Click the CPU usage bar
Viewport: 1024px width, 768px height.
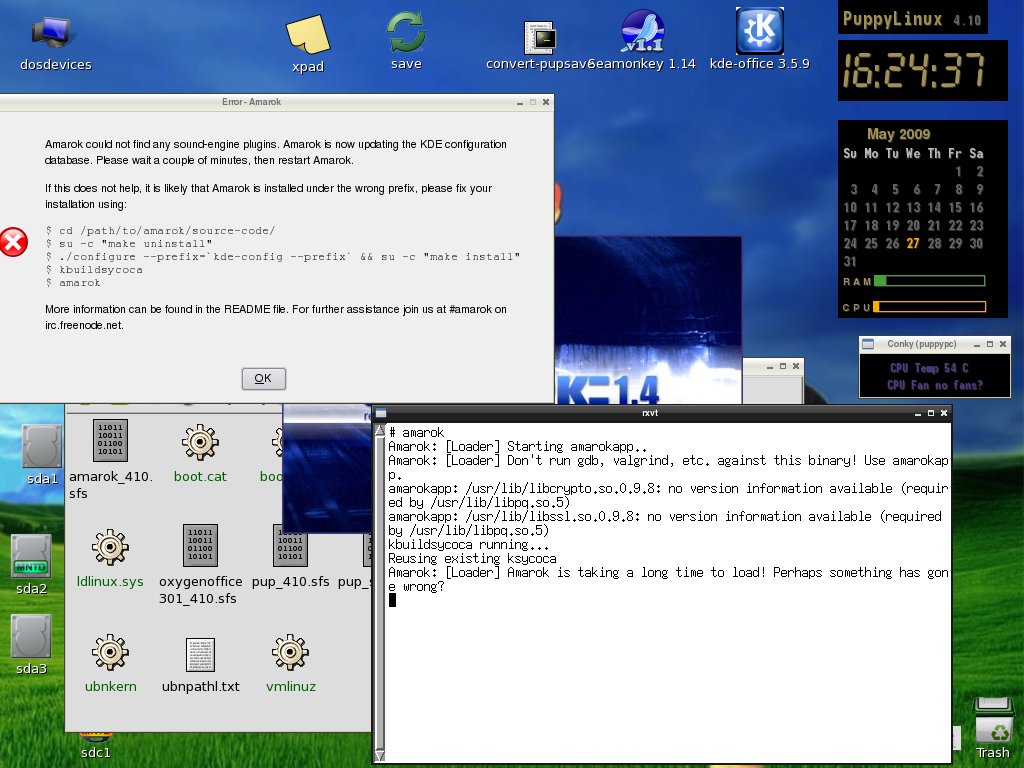[929, 307]
